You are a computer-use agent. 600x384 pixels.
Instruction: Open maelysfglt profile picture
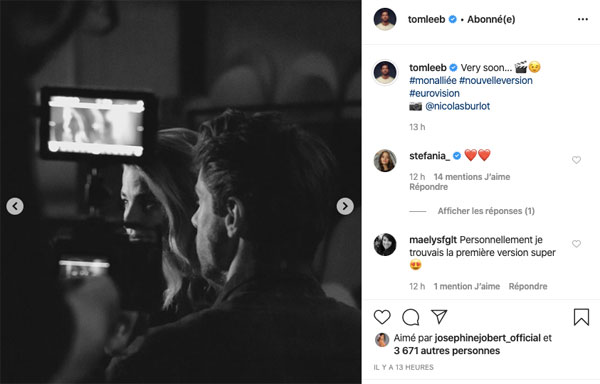385,244
